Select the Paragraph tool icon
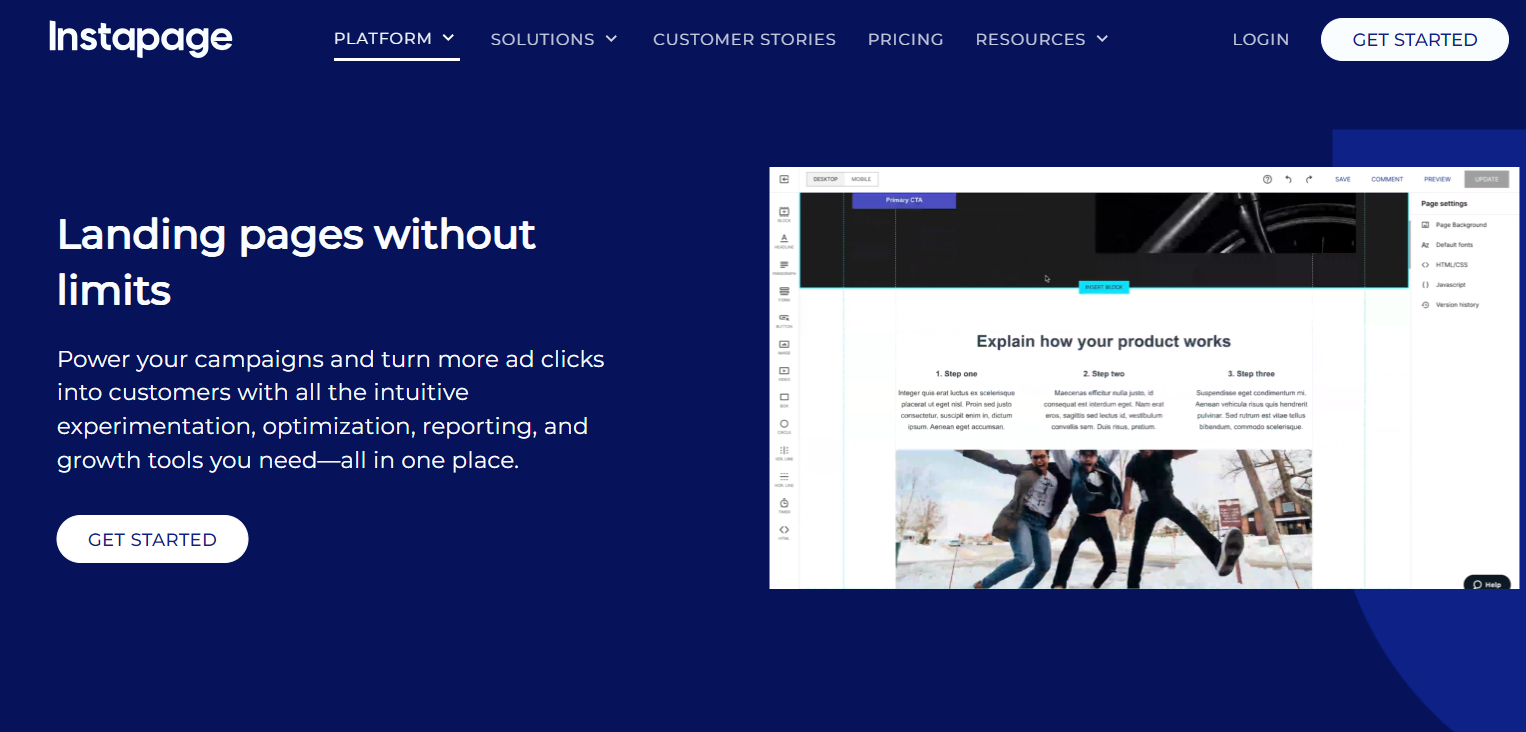The image size is (1526, 732). pyautogui.click(x=784, y=267)
